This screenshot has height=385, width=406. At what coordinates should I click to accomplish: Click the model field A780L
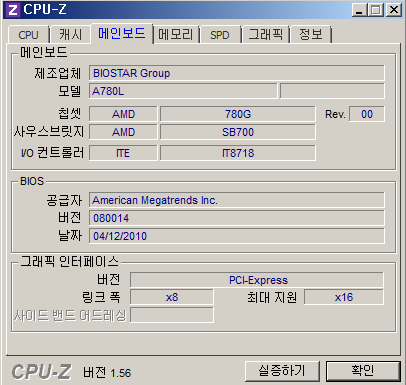click(x=183, y=91)
